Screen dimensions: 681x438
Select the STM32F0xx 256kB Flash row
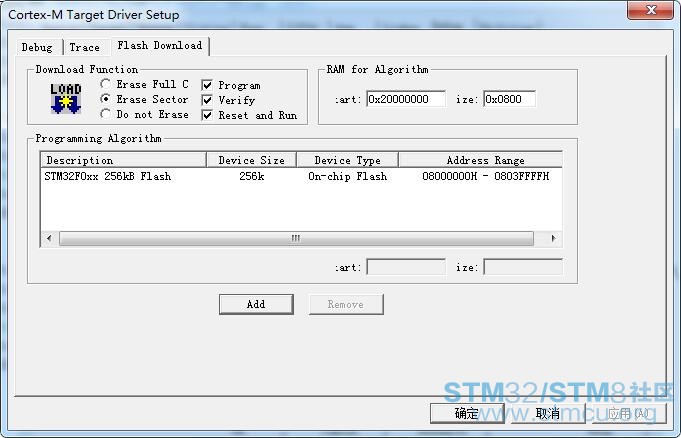[x=301, y=176]
